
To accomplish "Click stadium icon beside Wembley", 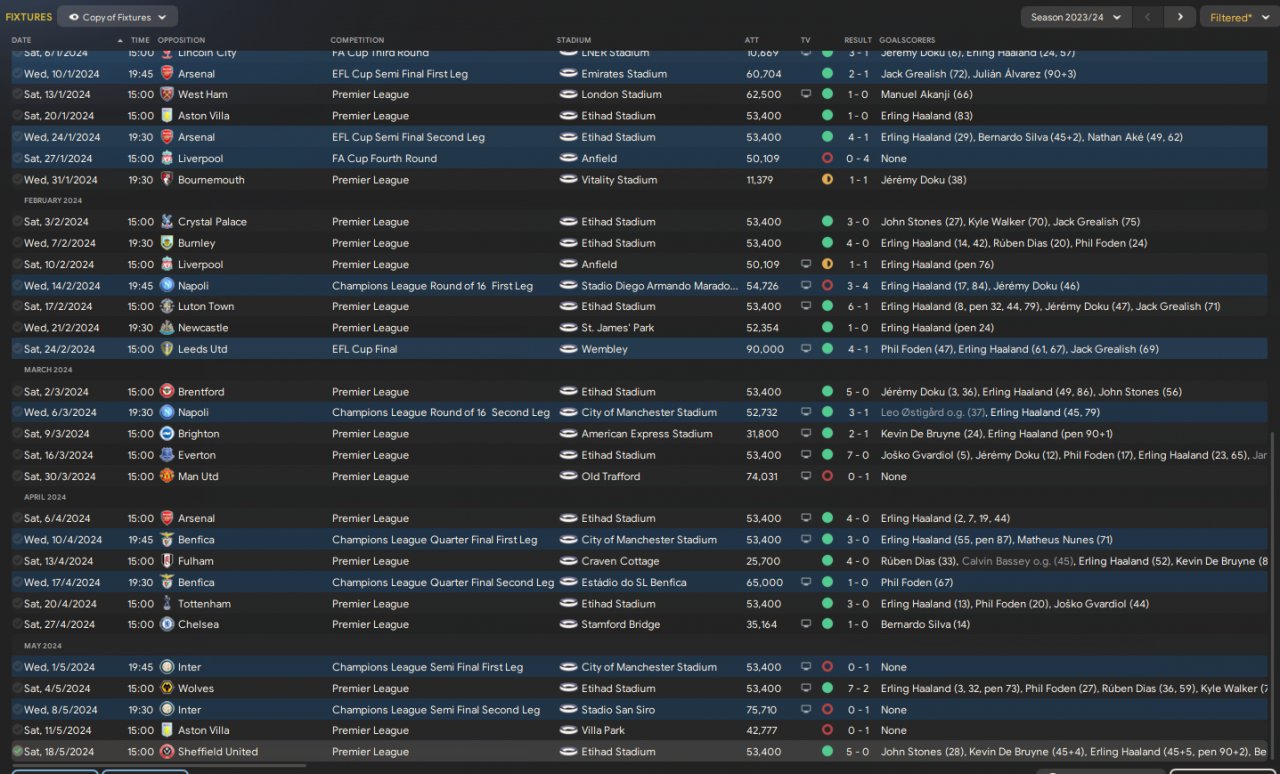I will 568,349.
